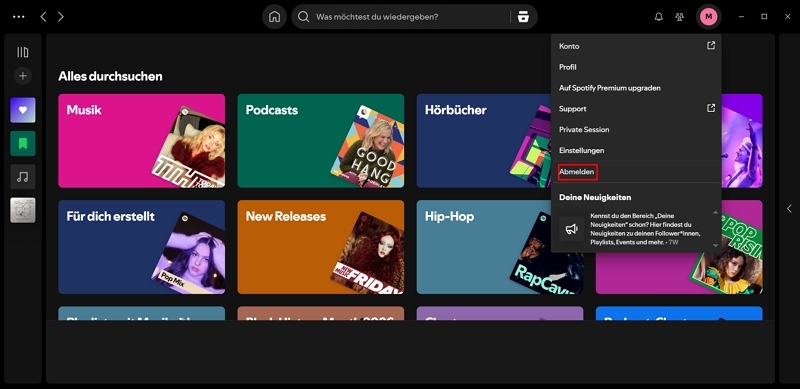This screenshot has height=389, width=800.
Task: Open the Musik category card
Action: click(x=141, y=140)
